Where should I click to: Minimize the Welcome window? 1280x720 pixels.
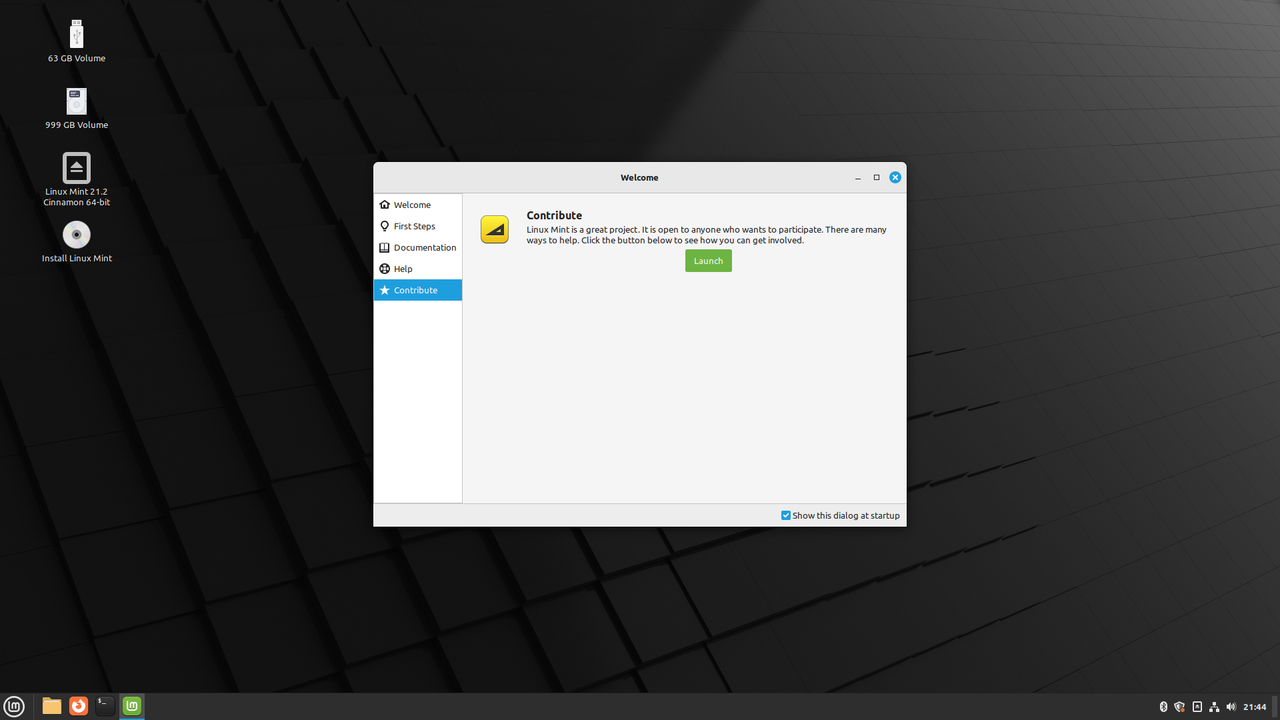tap(858, 178)
